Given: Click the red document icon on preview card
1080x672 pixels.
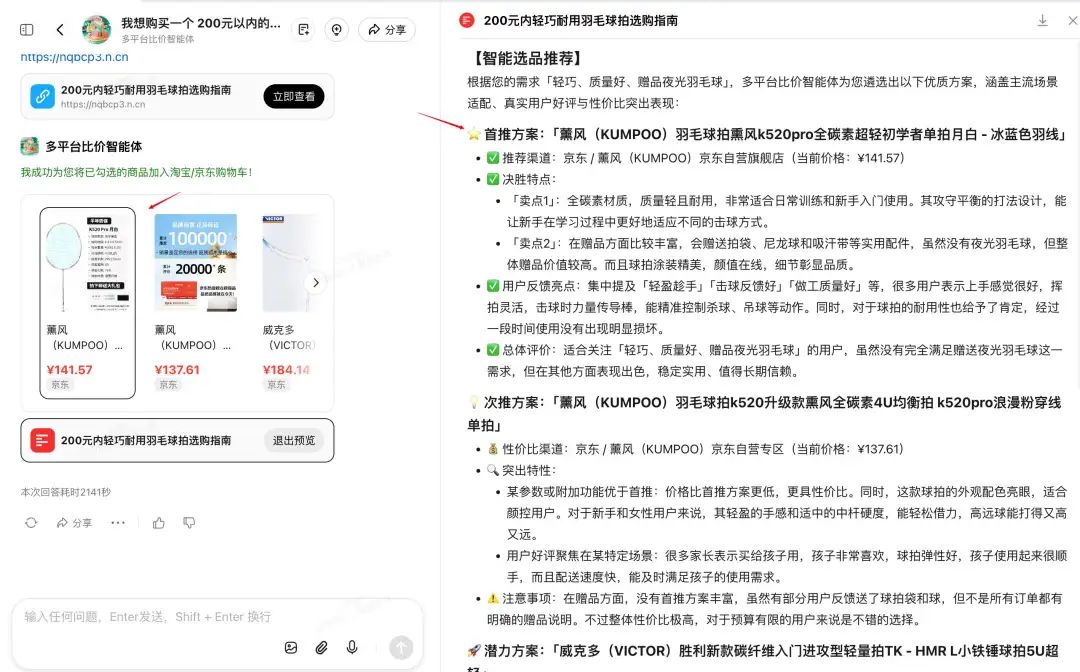Looking at the screenshot, I should click(x=42, y=441).
